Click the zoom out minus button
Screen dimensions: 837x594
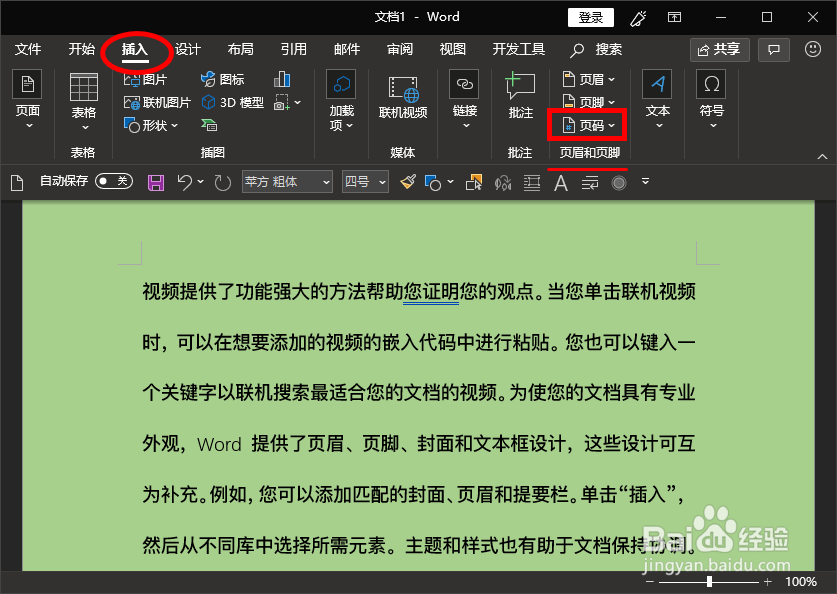650,582
